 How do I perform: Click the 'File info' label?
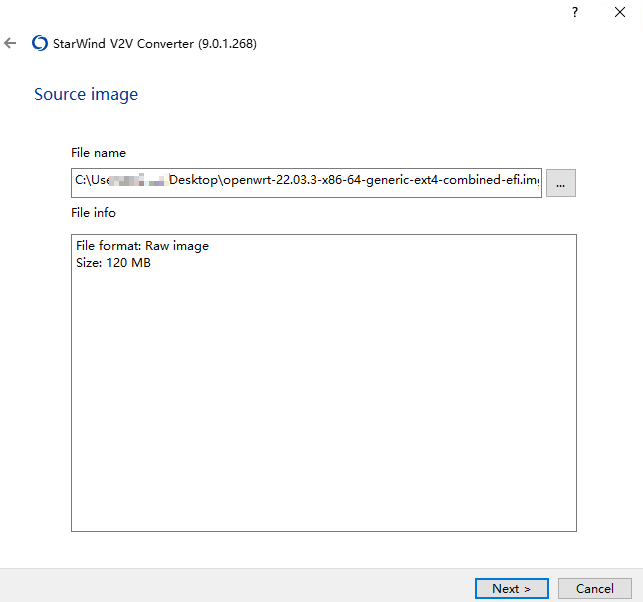(x=93, y=212)
